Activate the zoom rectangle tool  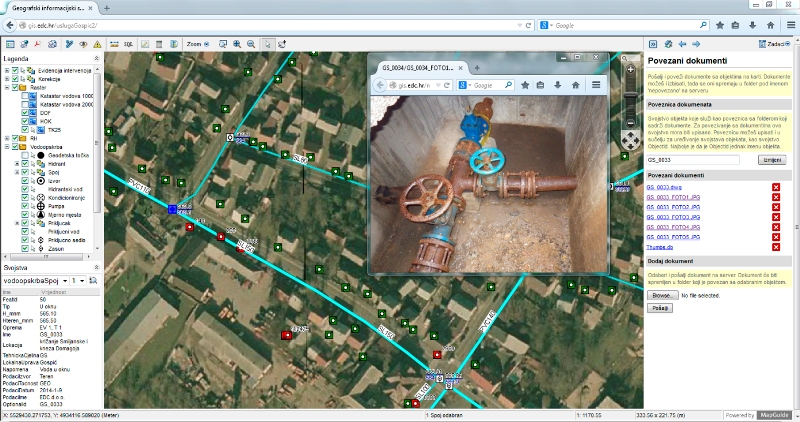tap(223, 44)
